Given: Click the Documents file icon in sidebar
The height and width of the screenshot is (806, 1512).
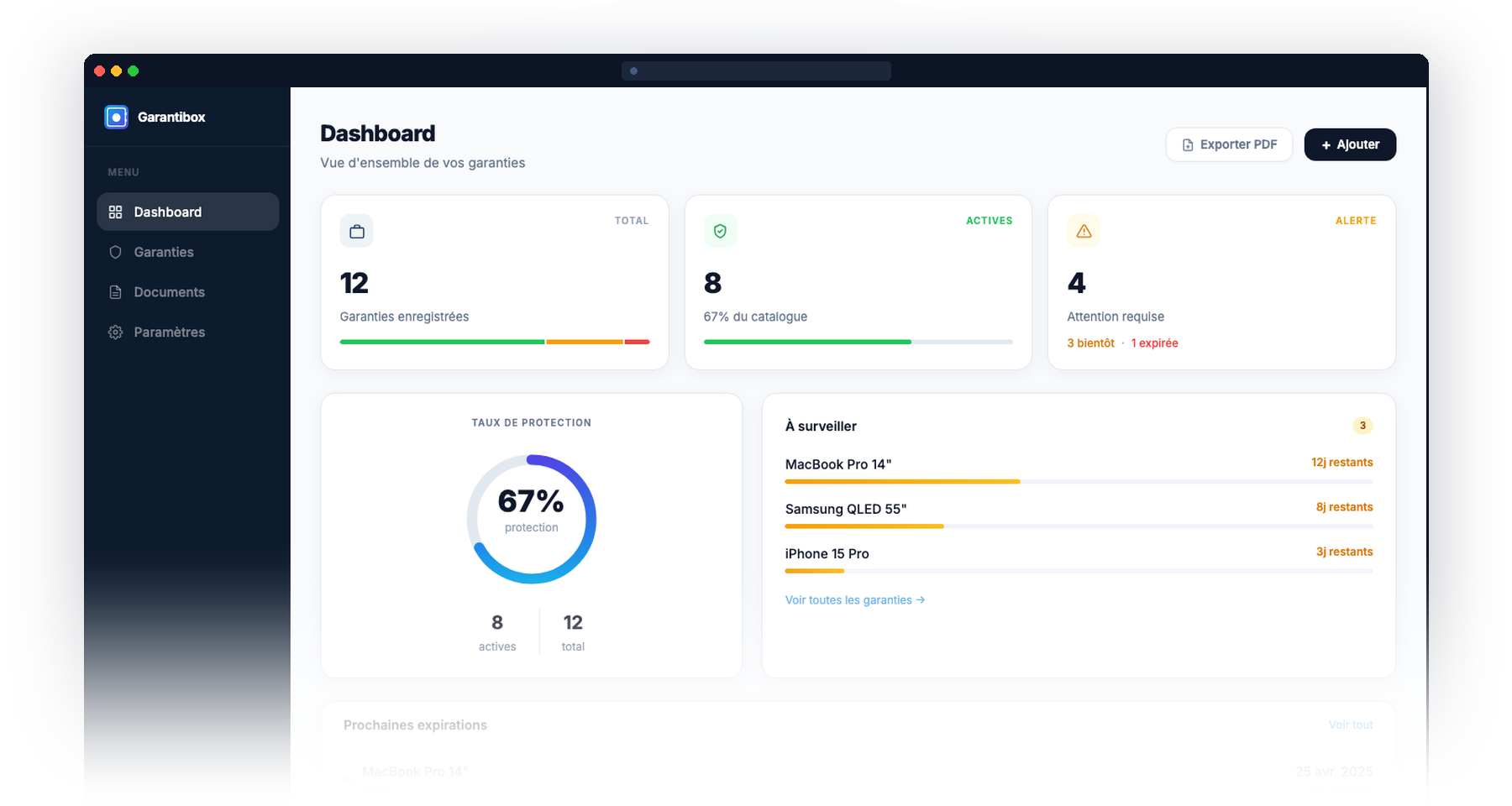Looking at the screenshot, I should [116, 292].
